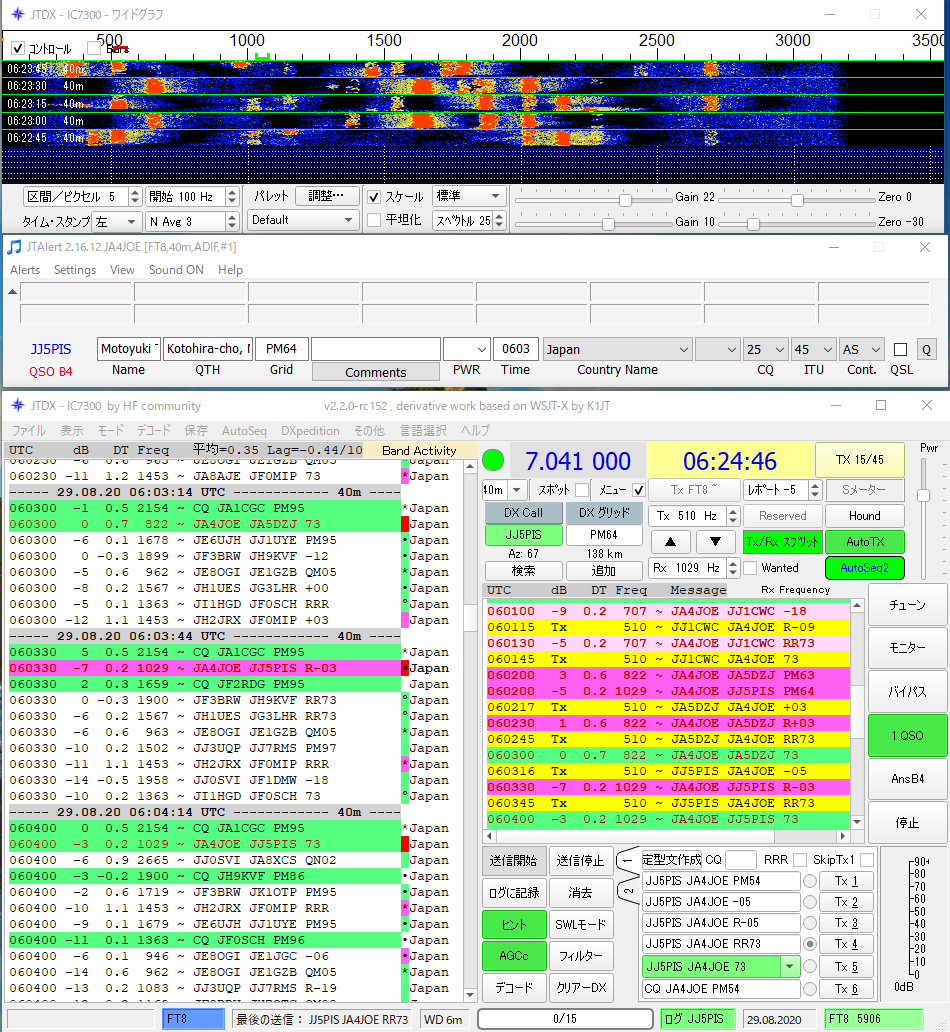This screenshot has width=950, height=1032.
Task: Toggle the スケール checkbox
Action: coord(374,197)
